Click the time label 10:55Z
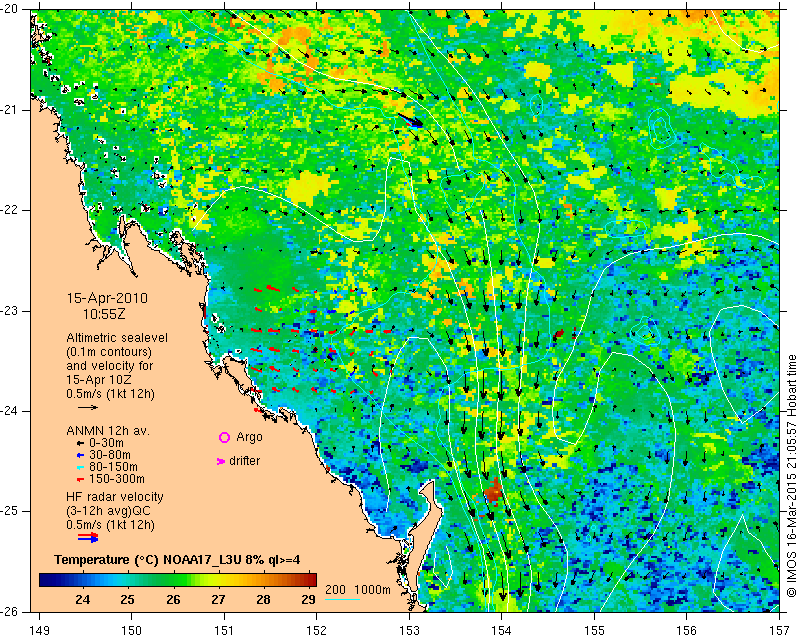The width and height of the screenshot is (800, 640). 104,314
